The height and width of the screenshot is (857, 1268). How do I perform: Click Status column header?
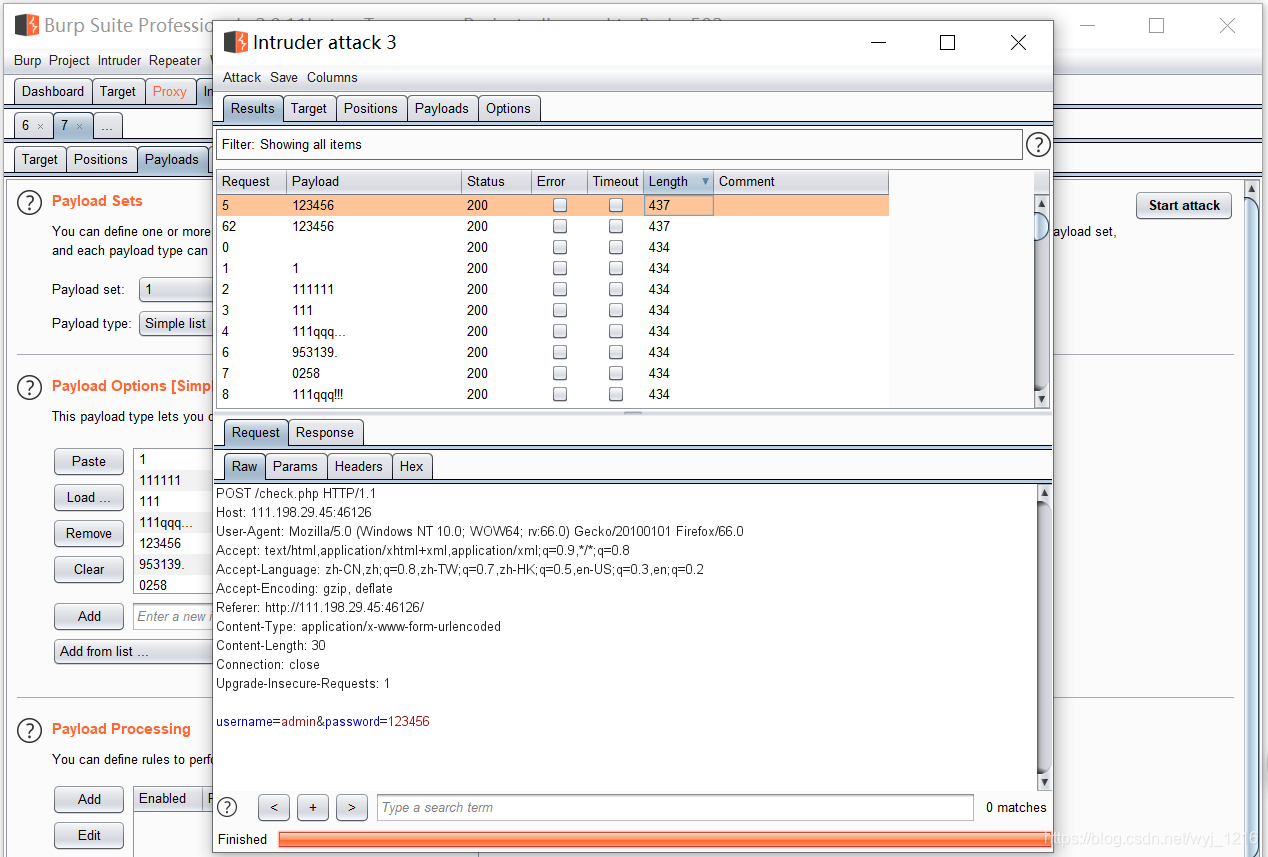click(x=496, y=182)
